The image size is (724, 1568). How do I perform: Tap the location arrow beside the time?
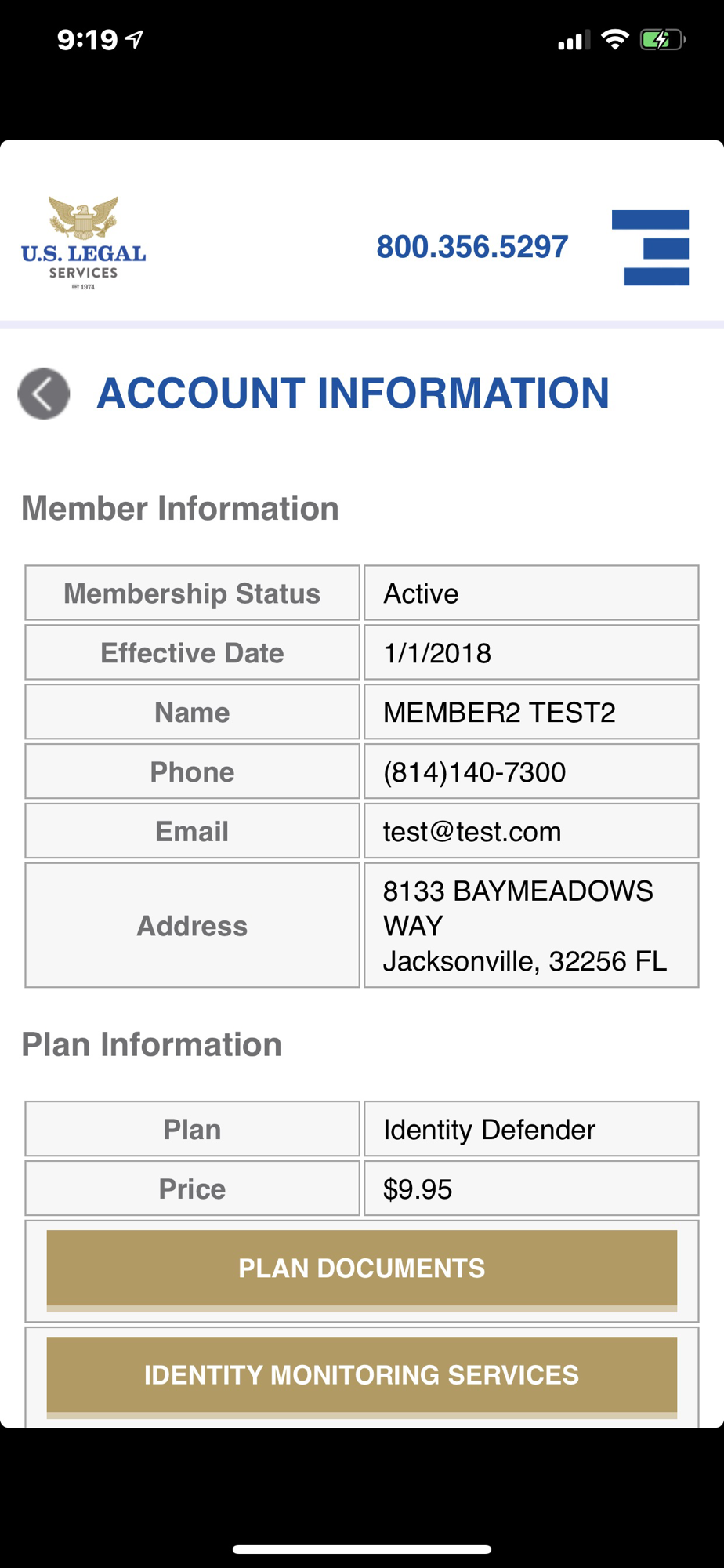click(x=135, y=39)
